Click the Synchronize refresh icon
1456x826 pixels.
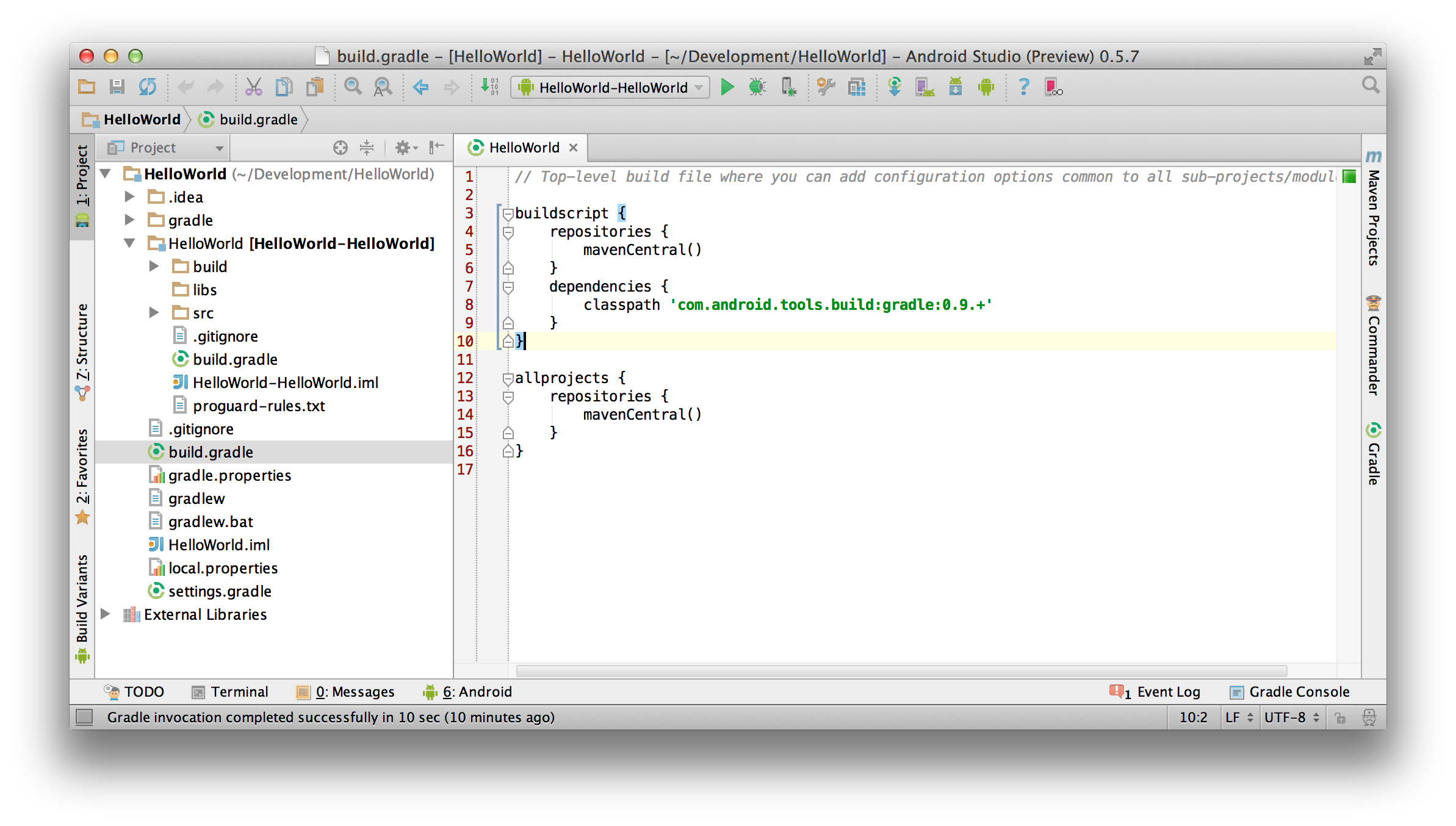pos(147,87)
